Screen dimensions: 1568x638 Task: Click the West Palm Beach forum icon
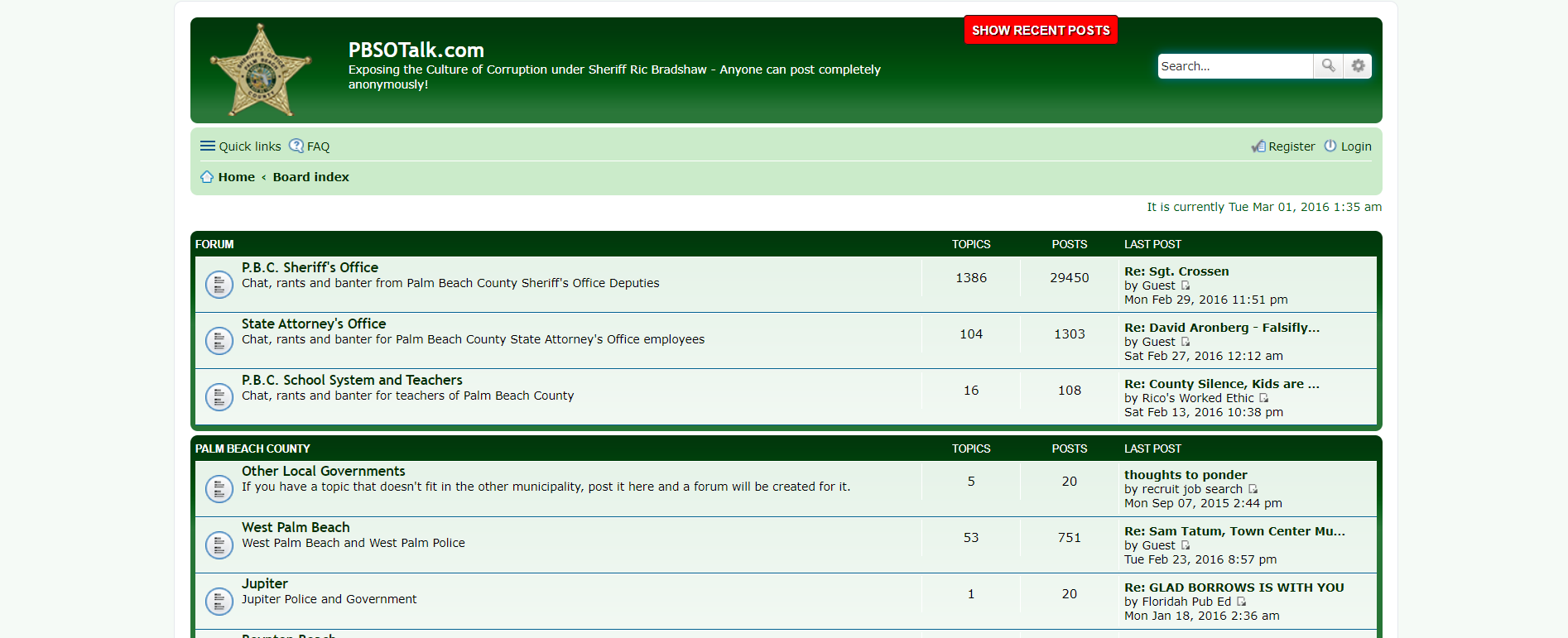[x=219, y=544]
